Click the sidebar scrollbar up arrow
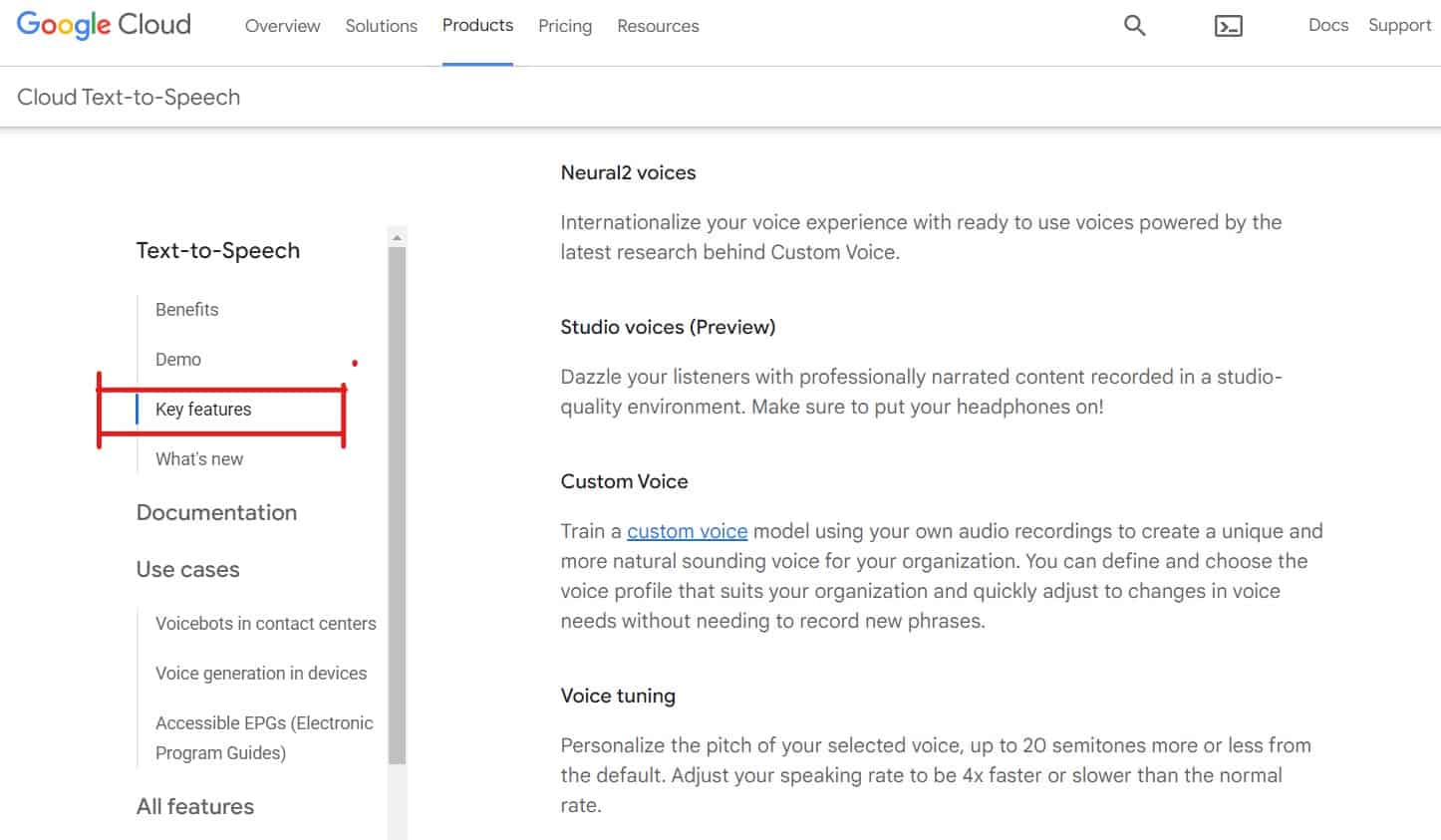This screenshot has height=840, width=1441. [x=397, y=237]
